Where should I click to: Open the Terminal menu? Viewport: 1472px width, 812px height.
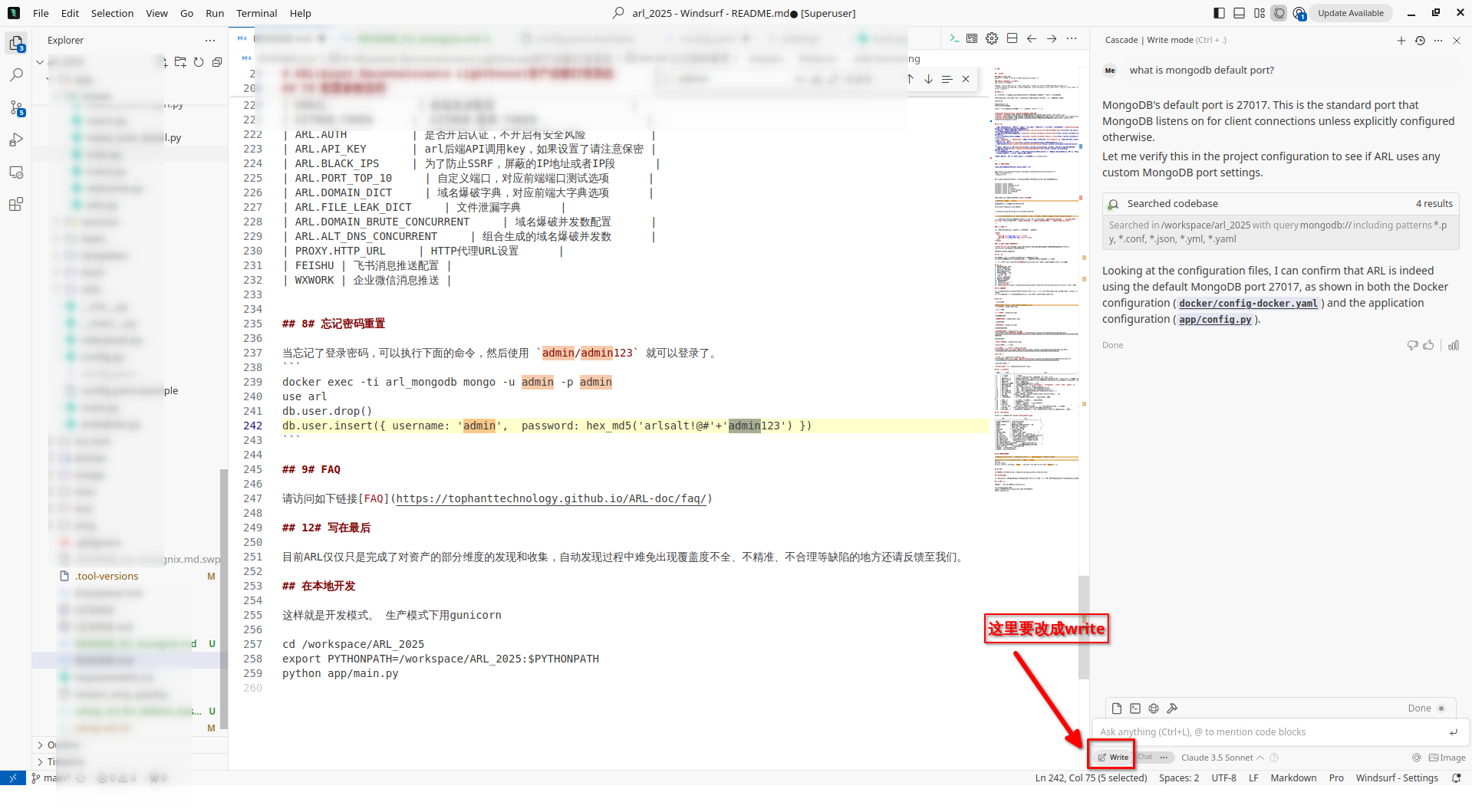pos(256,13)
